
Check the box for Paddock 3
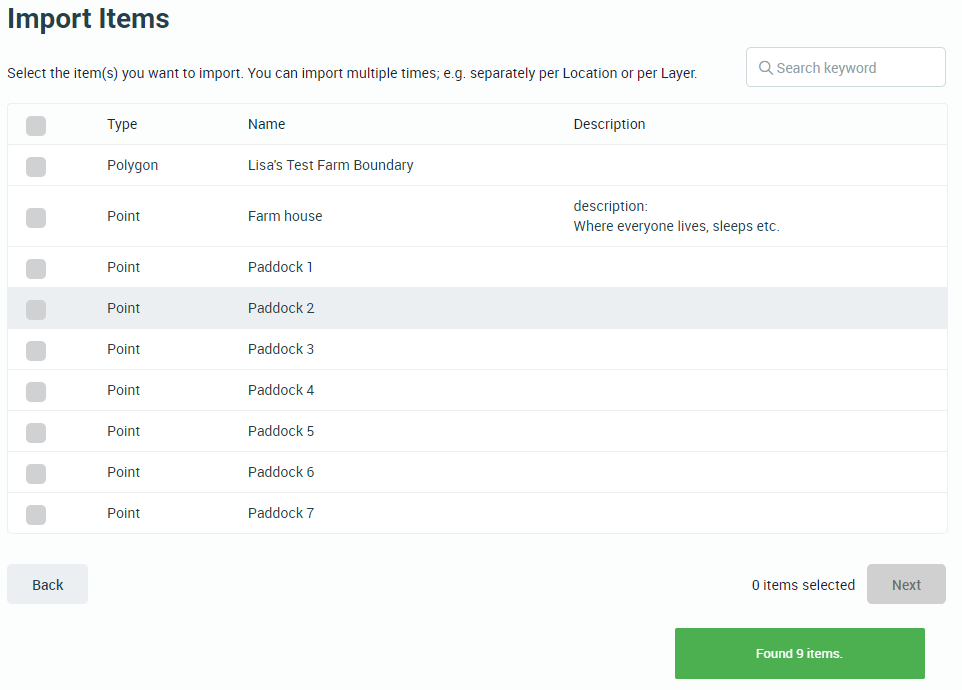(36, 350)
